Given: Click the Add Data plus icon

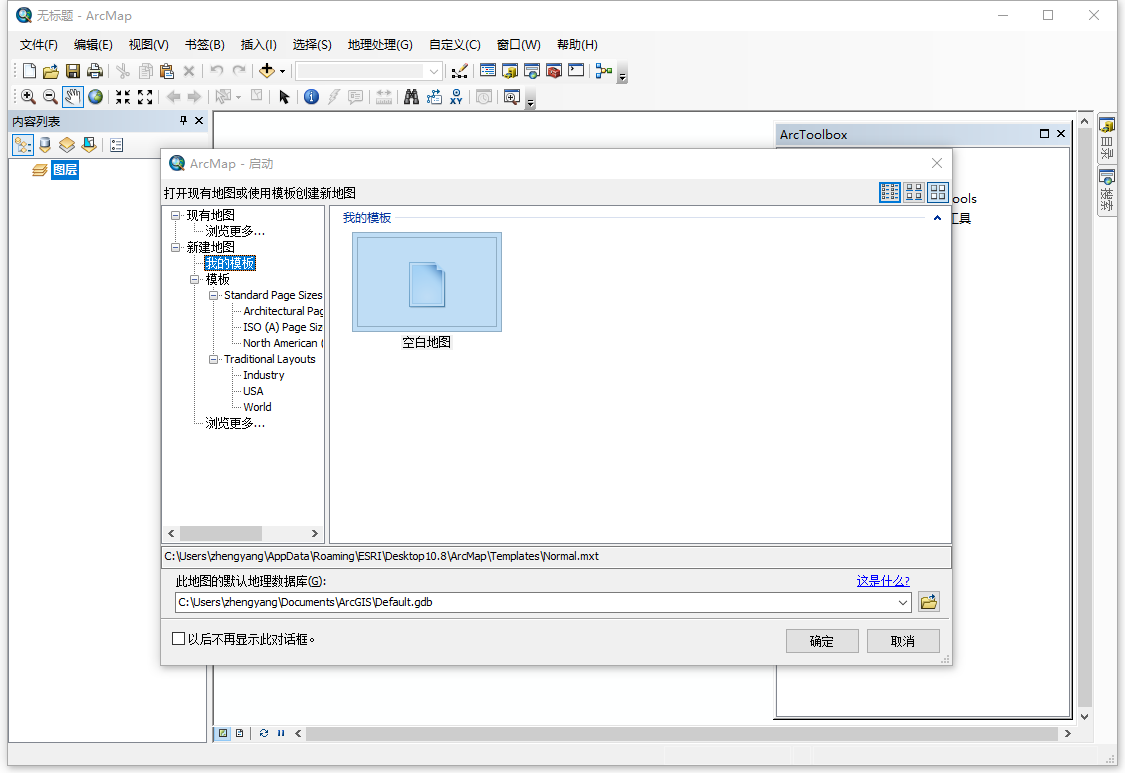Looking at the screenshot, I should pos(267,71).
